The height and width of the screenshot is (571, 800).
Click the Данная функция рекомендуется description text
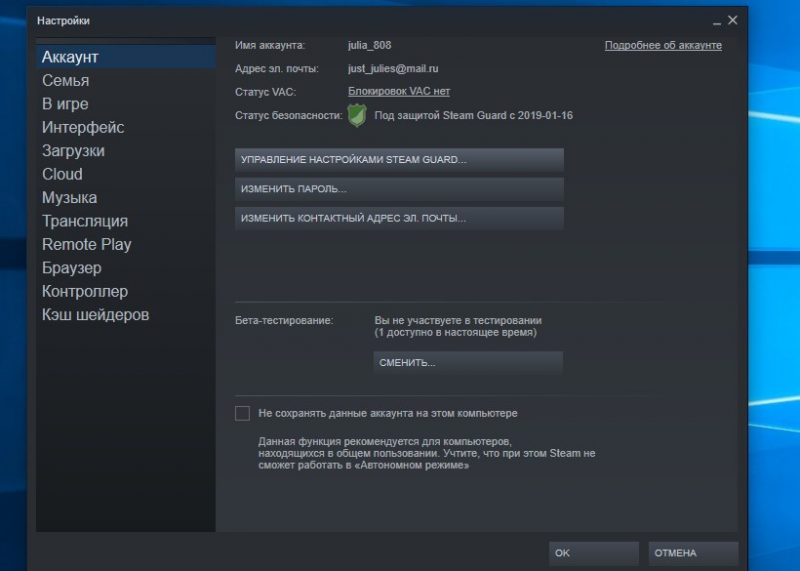point(427,453)
